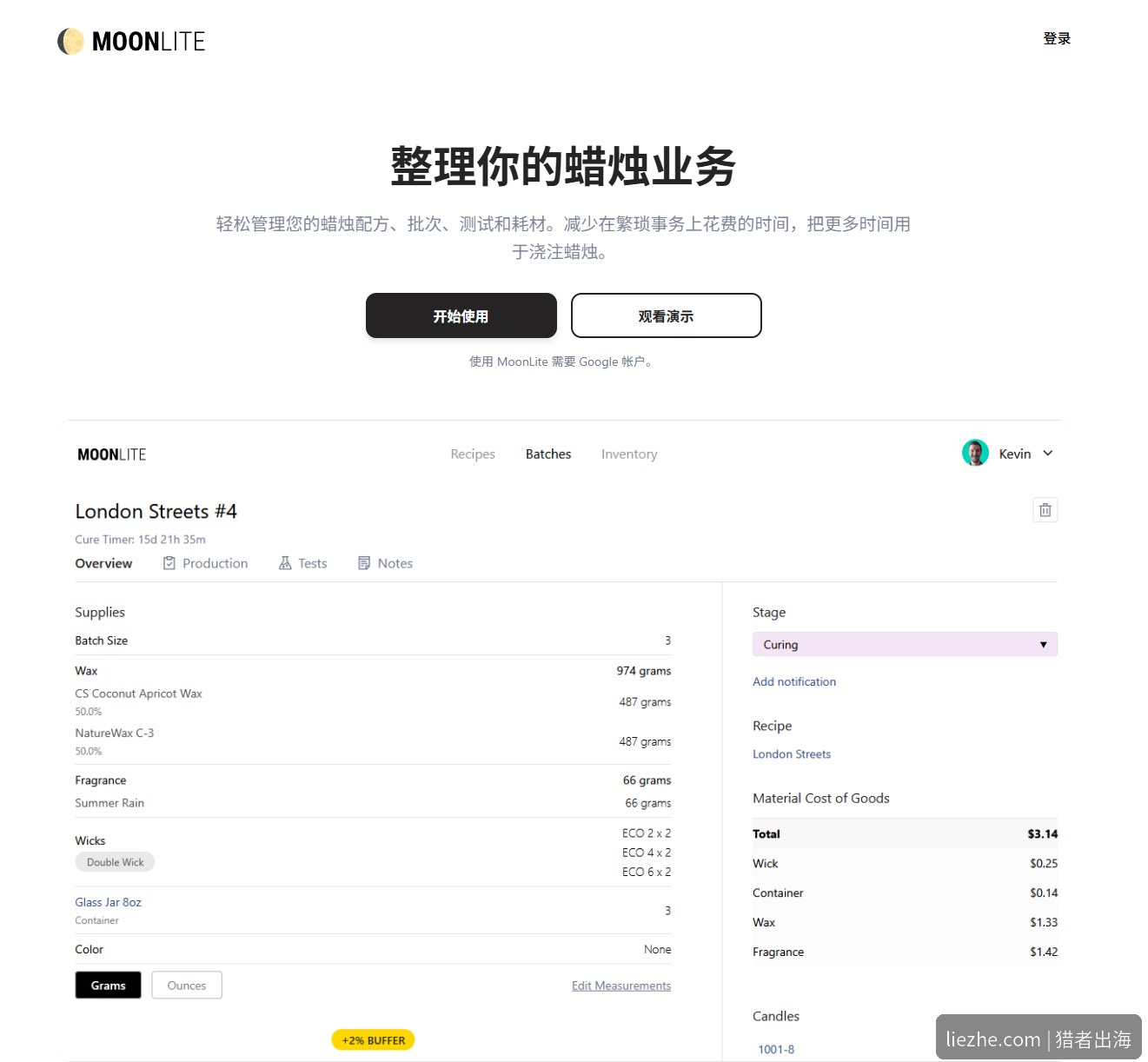Click the ECO 4 x 2 wick entry
The image size is (1148, 1062).
[647, 853]
